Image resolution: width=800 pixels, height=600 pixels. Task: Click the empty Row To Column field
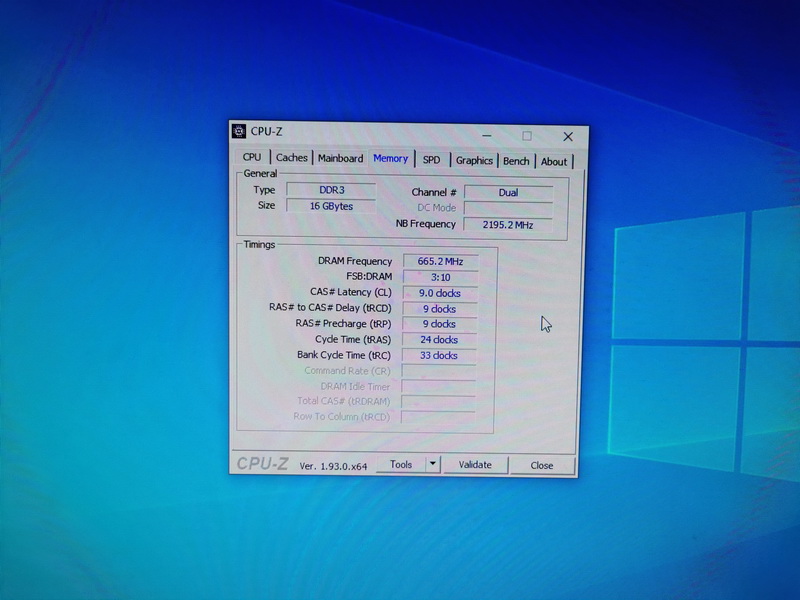(438, 417)
